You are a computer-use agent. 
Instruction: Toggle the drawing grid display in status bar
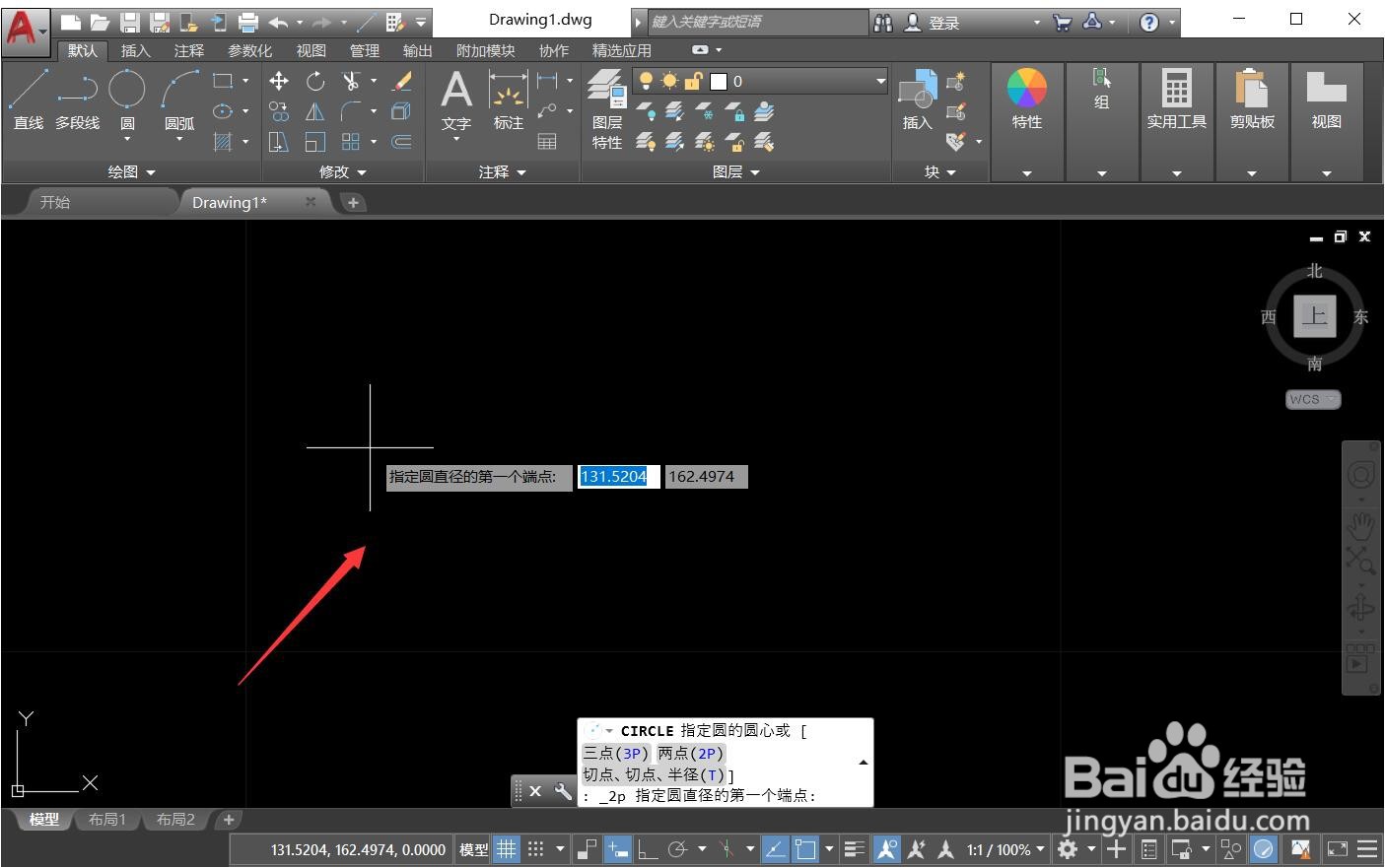(506, 849)
